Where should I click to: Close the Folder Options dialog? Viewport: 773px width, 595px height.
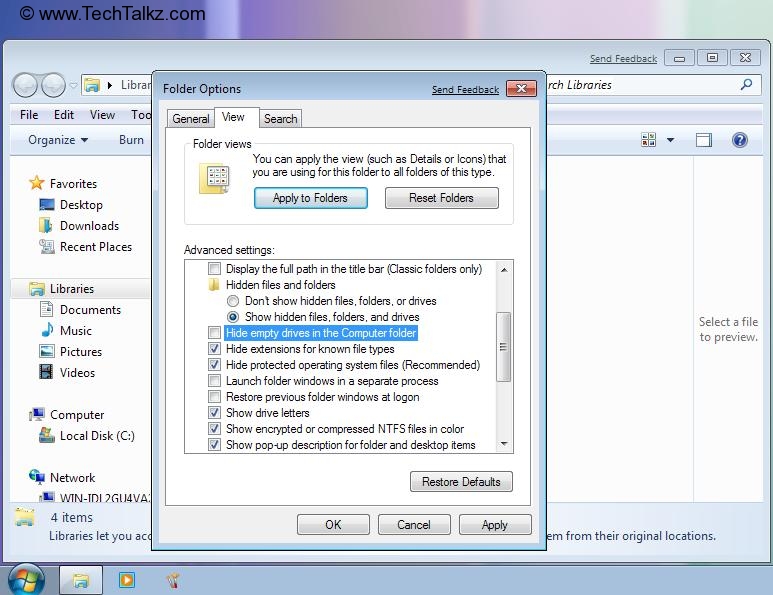coord(521,89)
